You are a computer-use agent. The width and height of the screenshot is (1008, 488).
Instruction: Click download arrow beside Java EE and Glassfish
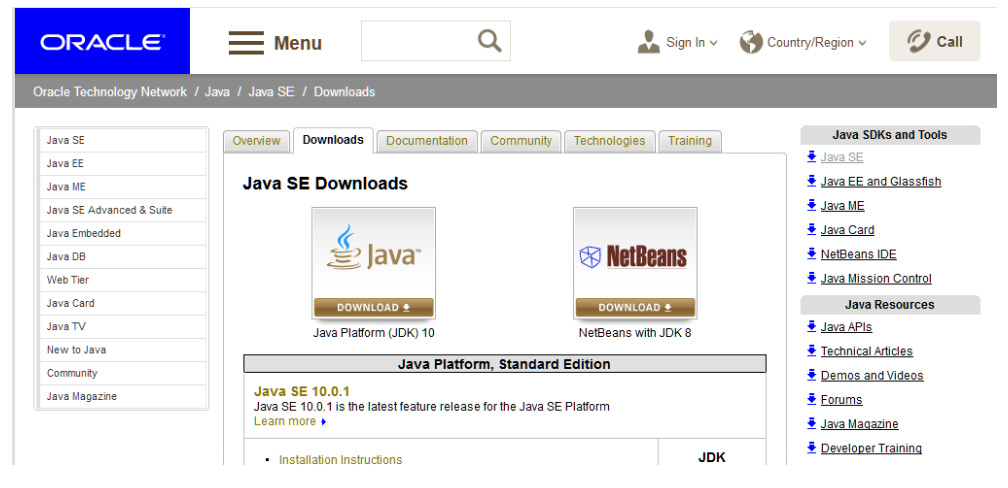[811, 181]
